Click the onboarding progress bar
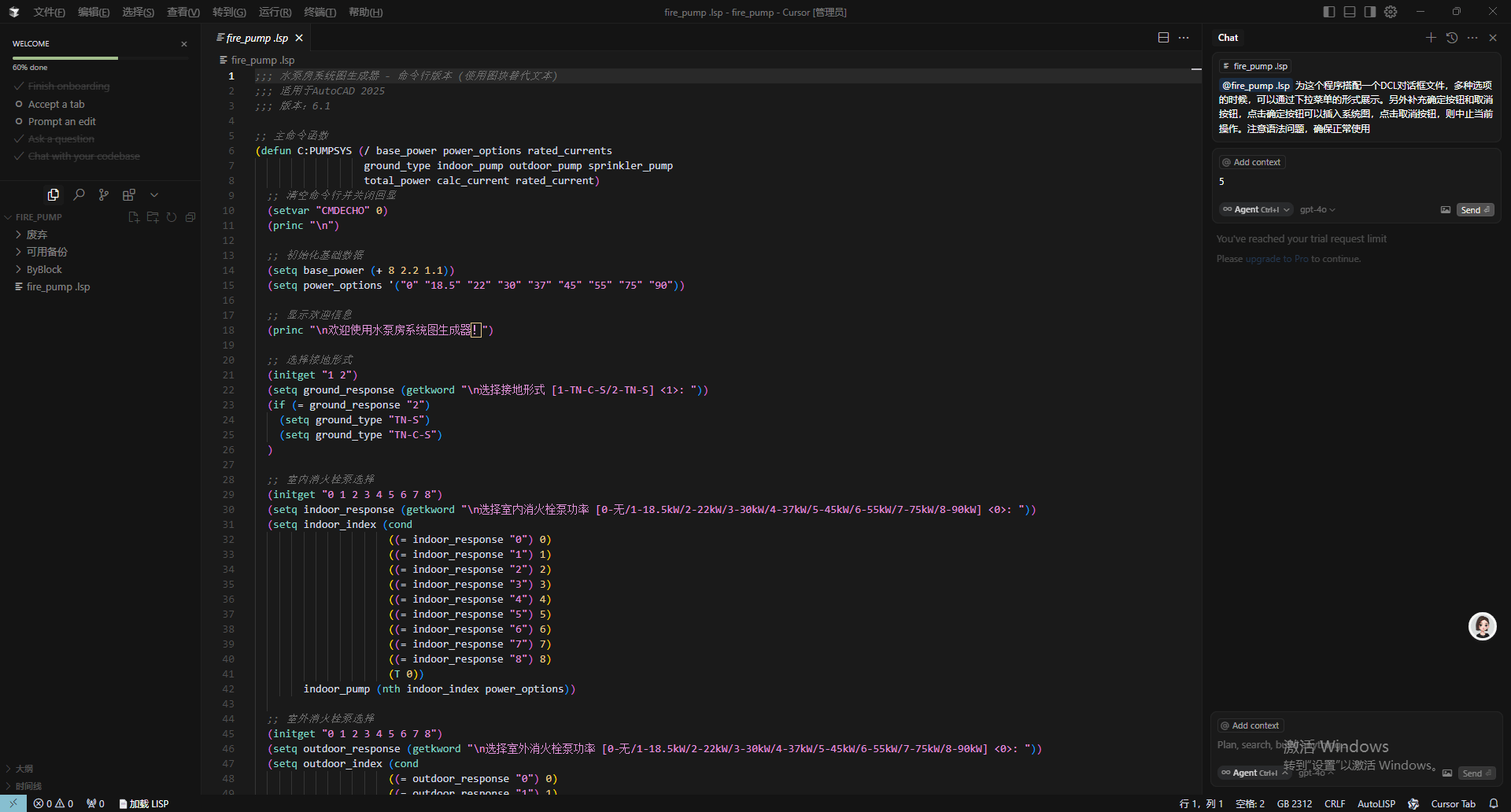Screen dimensions: 1511x812 (x=100, y=58)
